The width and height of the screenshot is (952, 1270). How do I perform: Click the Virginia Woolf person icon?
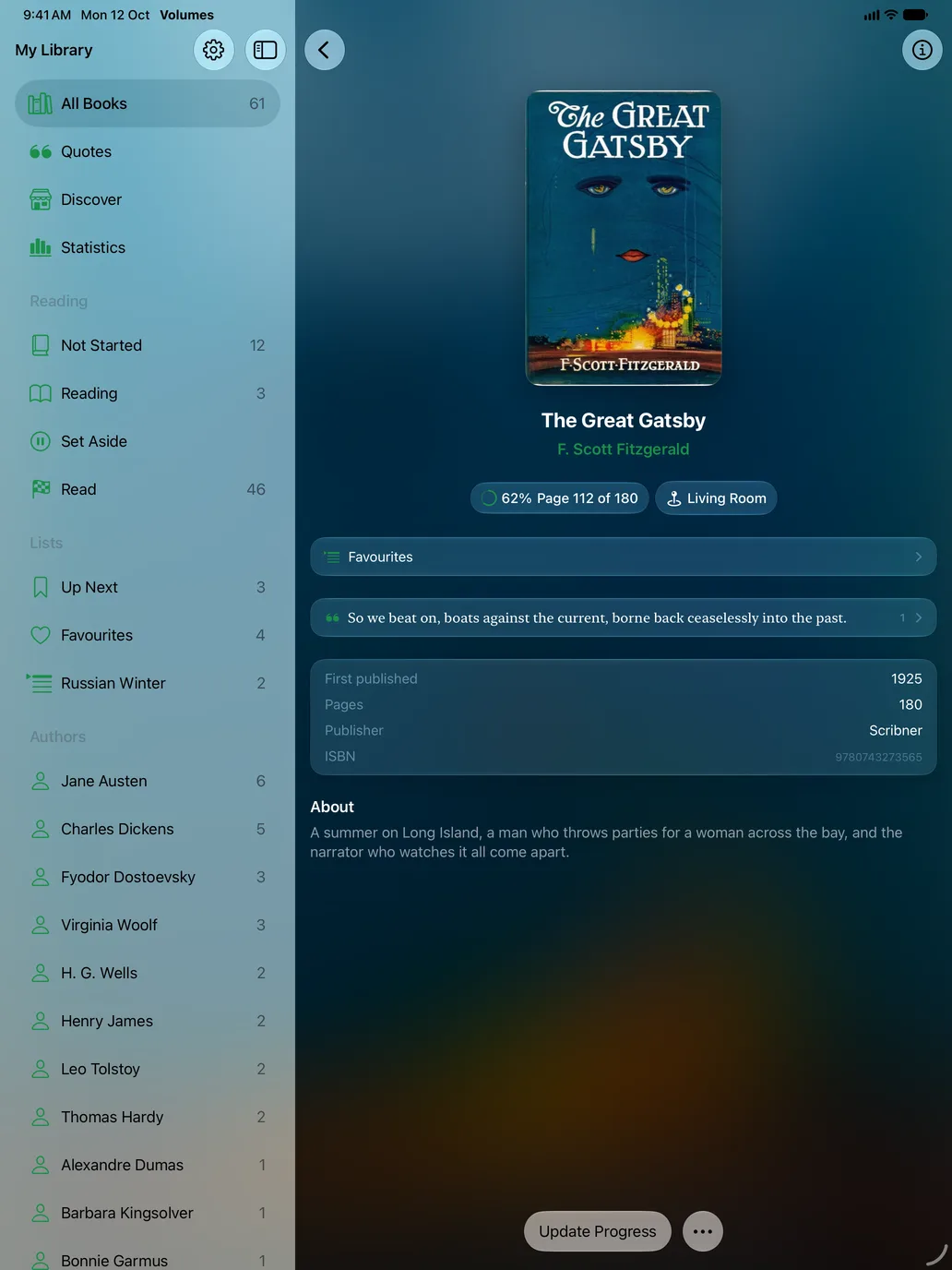point(41,925)
